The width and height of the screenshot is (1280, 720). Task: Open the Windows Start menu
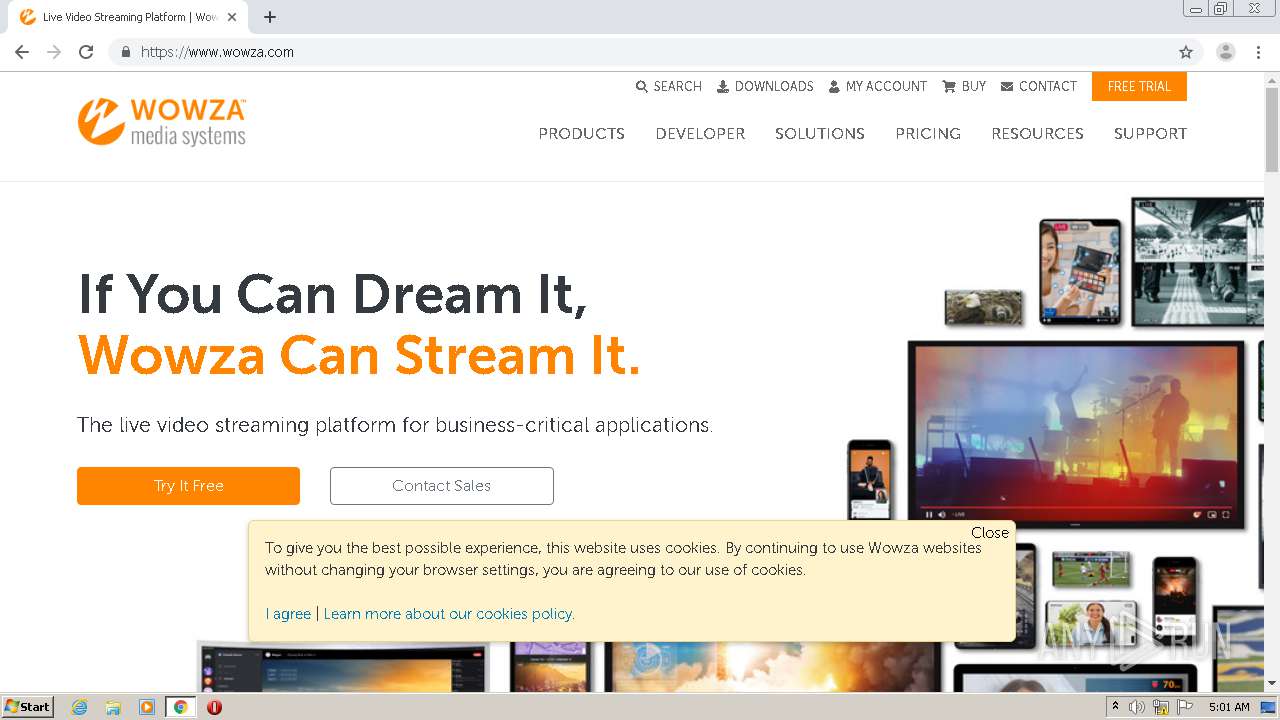point(28,706)
